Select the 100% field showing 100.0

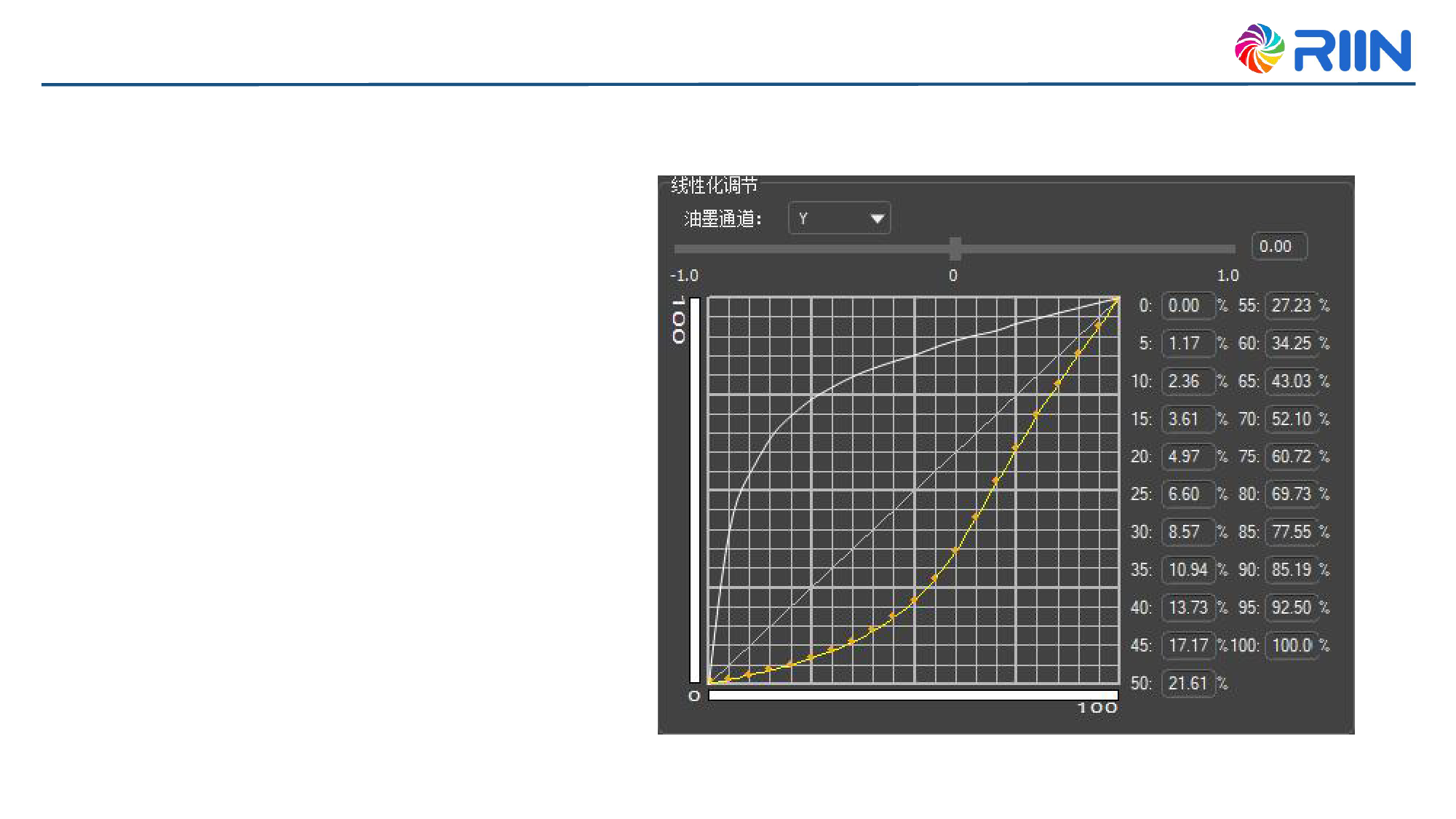click(x=1292, y=646)
